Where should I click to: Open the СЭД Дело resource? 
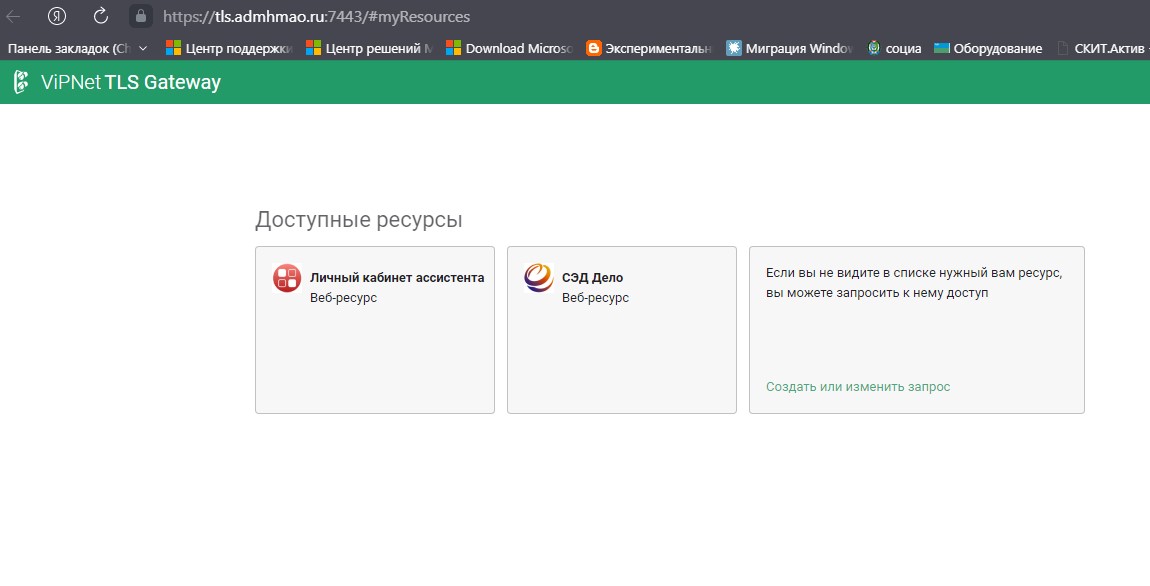point(622,330)
